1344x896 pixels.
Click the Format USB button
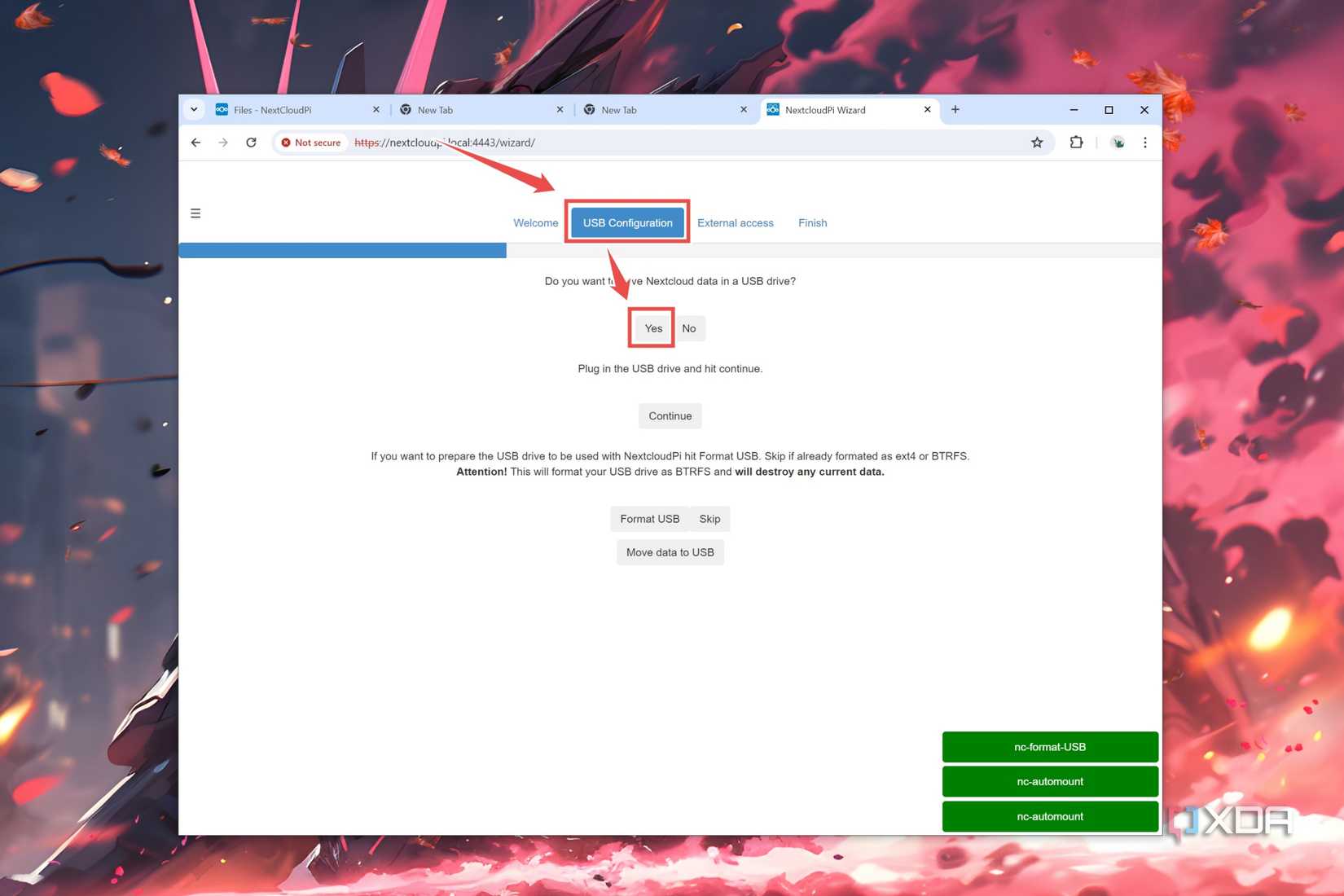[649, 519]
